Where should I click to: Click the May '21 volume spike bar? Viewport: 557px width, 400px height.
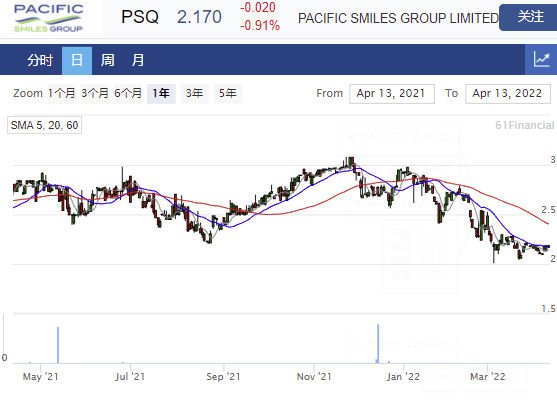tap(58, 345)
